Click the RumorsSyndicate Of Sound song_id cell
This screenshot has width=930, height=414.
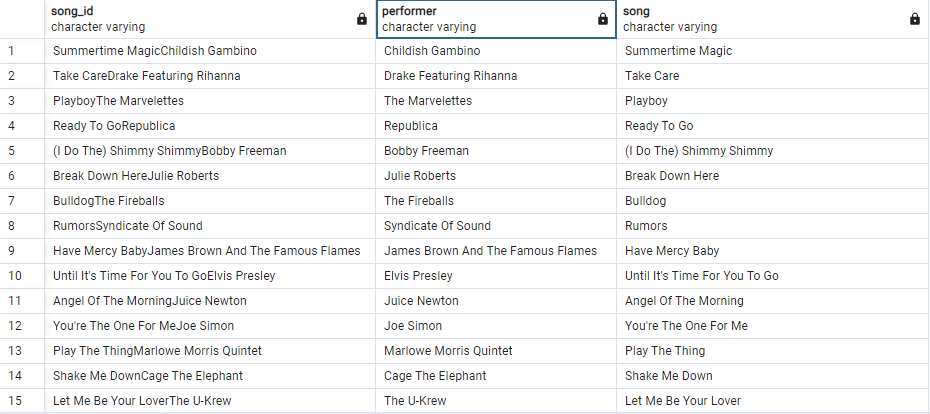click(127, 226)
